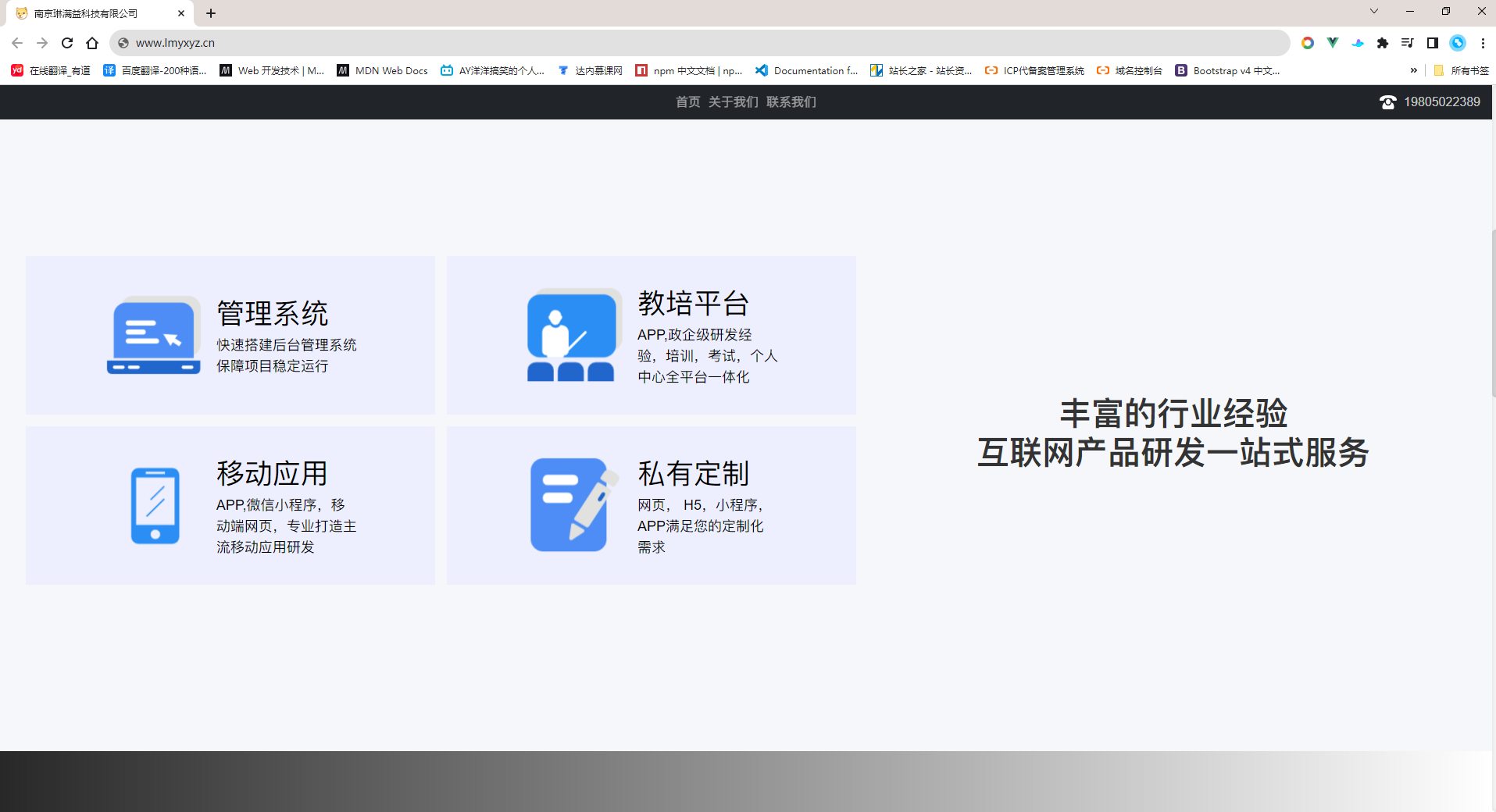
Task: Click 互联网产品研发一站式服务 text
Action: pos(1173,453)
